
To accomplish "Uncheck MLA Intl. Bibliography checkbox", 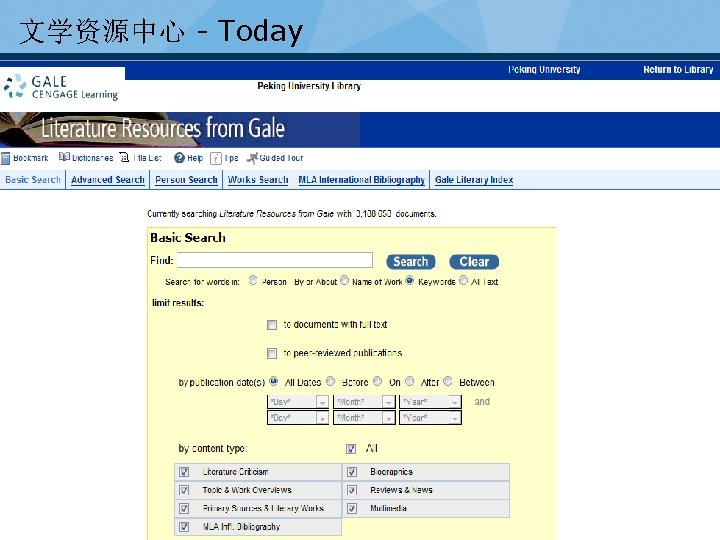I will (x=184, y=527).
